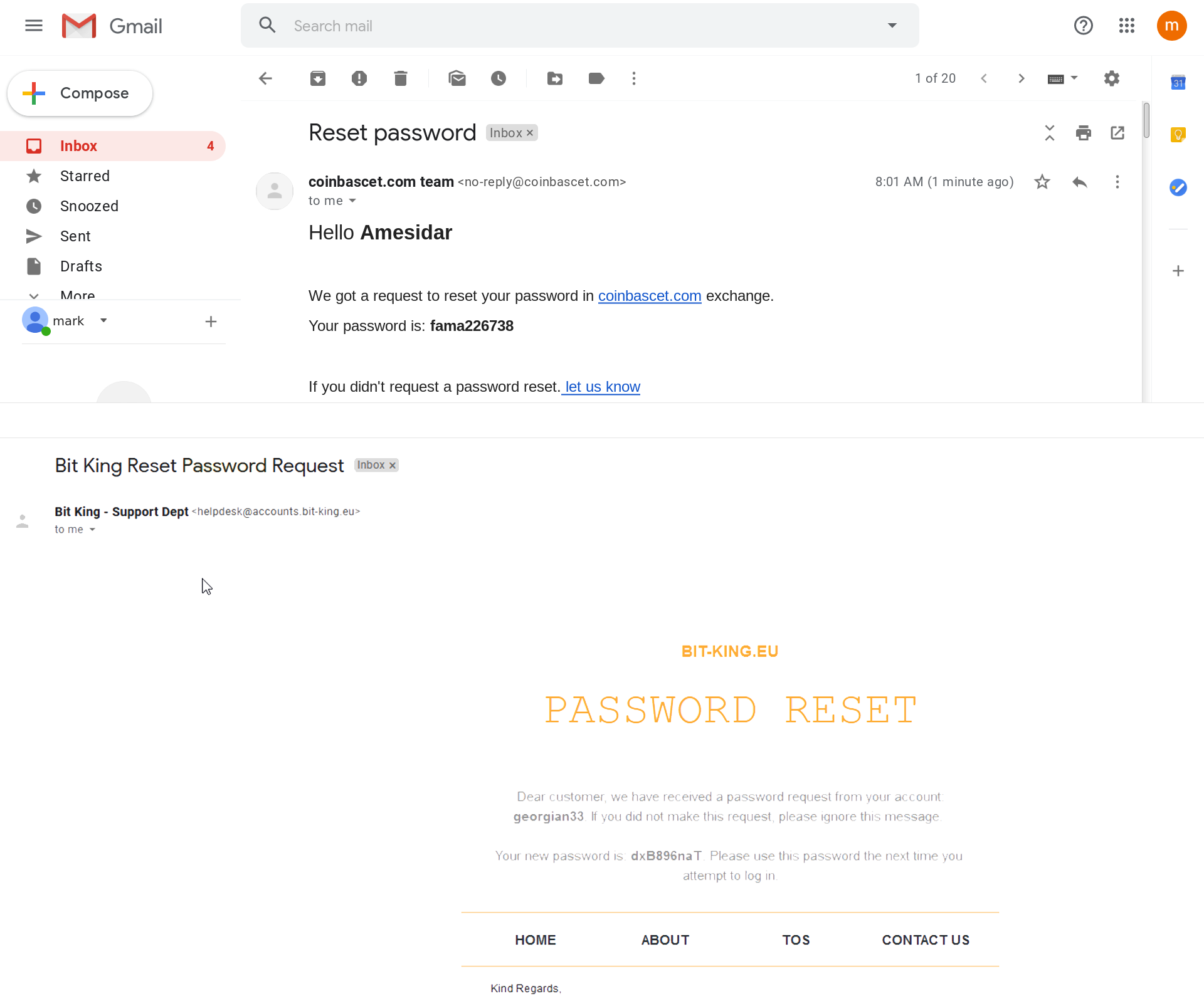Click the report spam icon in toolbar
The image size is (1204, 1006).
[x=359, y=78]
